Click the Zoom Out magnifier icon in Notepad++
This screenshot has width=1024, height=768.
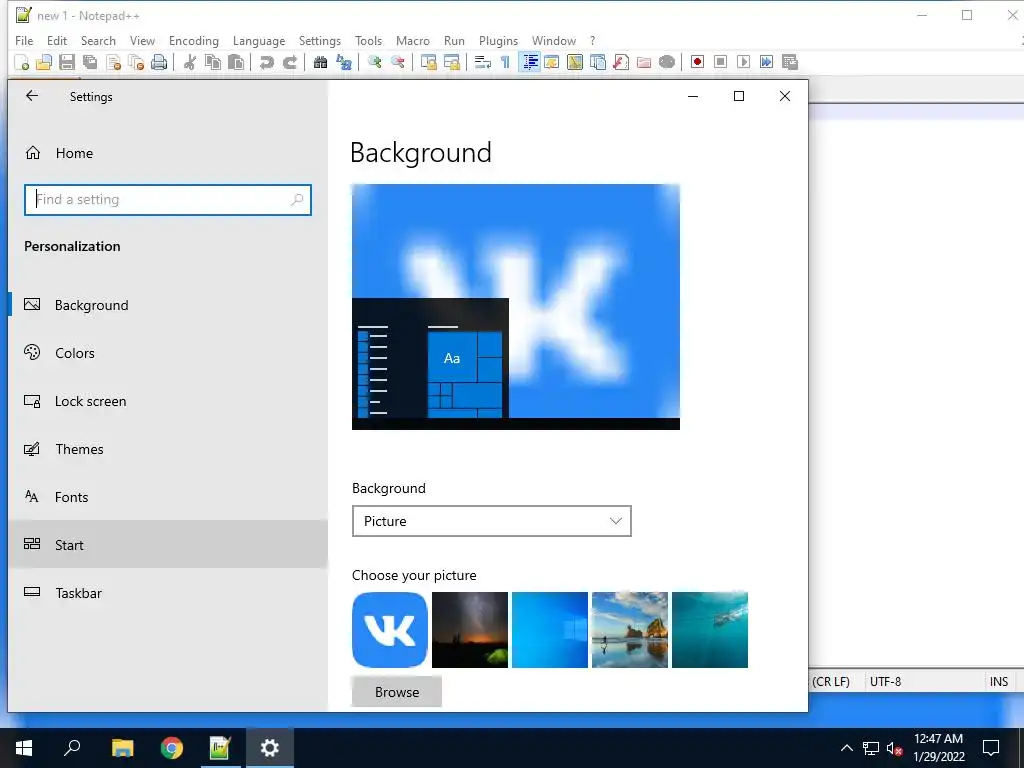coord(397,62)
